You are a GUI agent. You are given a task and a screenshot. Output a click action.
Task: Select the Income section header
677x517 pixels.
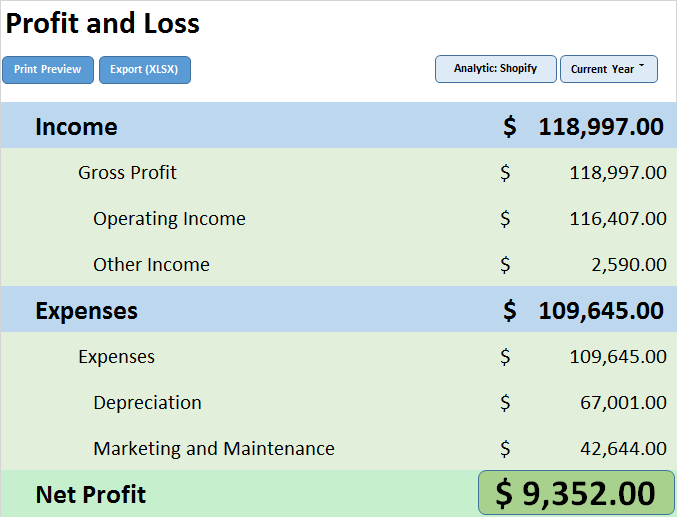point(76,127)
